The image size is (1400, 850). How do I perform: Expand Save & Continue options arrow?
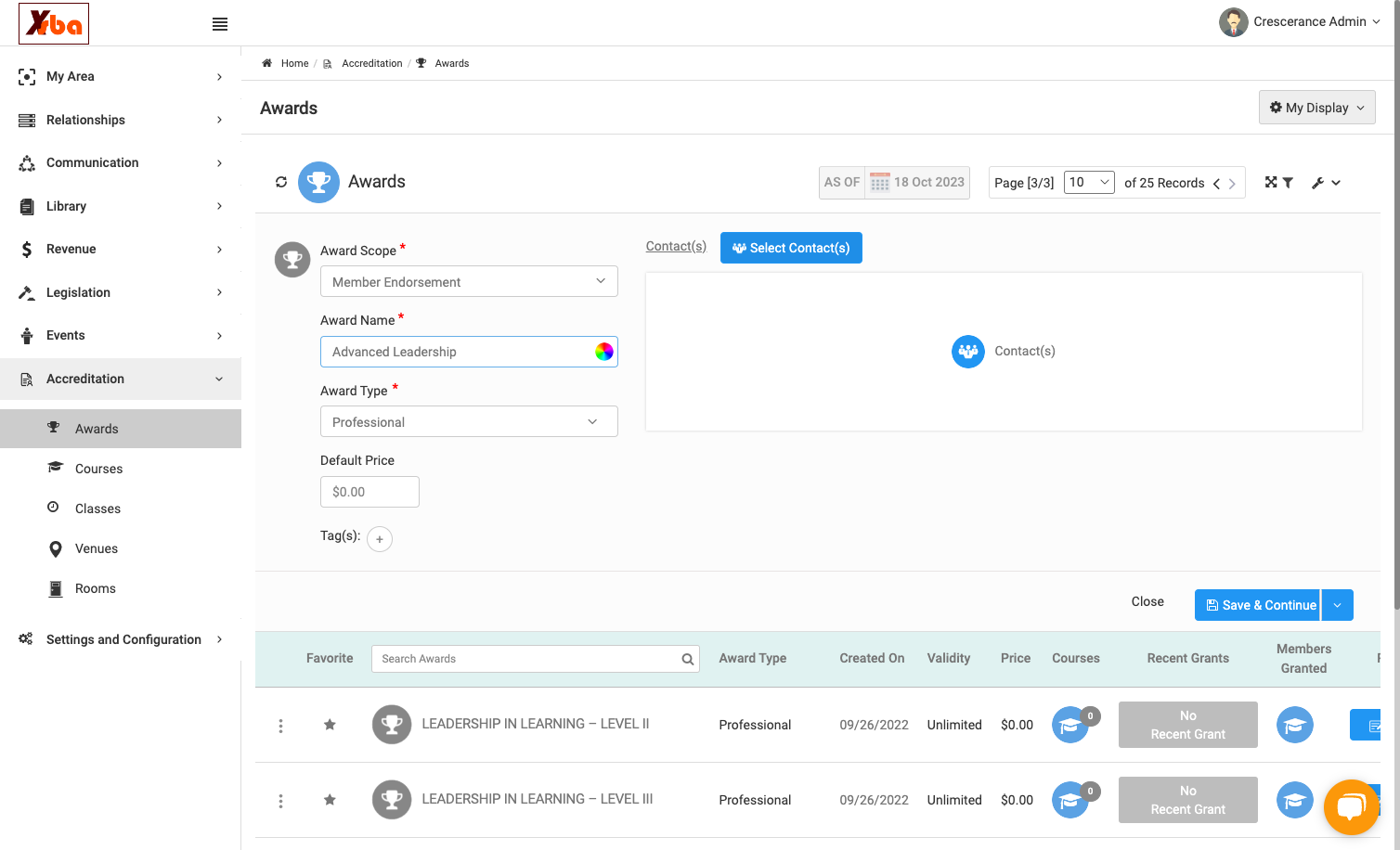pyautogui.click(x=1337, y=605)
